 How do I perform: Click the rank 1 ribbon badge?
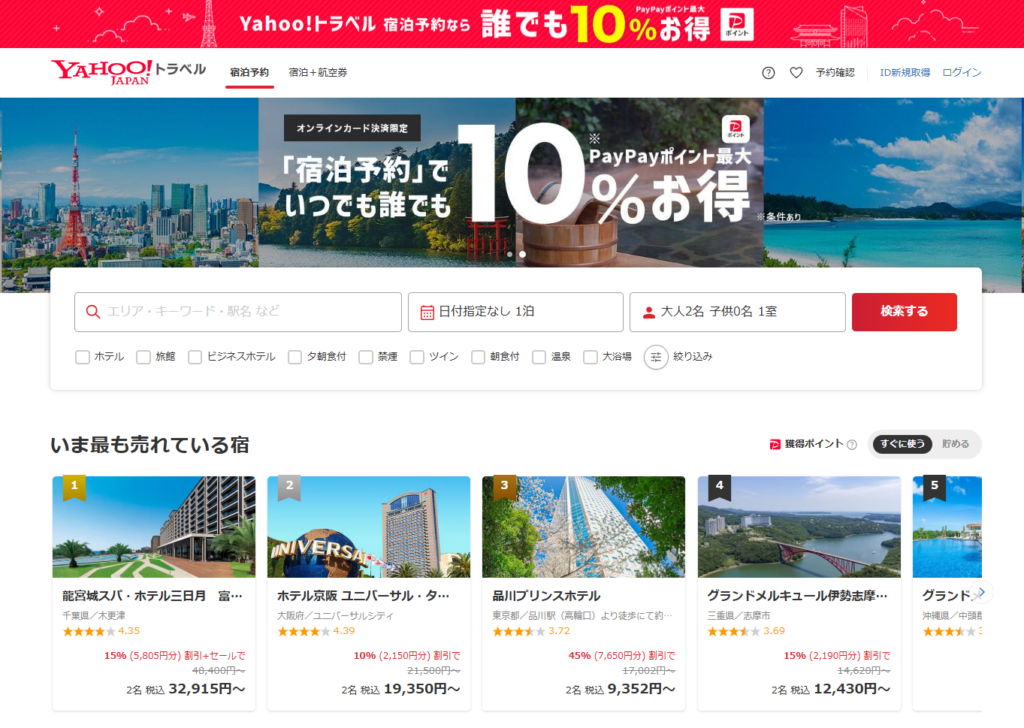[x=74, y=488]
